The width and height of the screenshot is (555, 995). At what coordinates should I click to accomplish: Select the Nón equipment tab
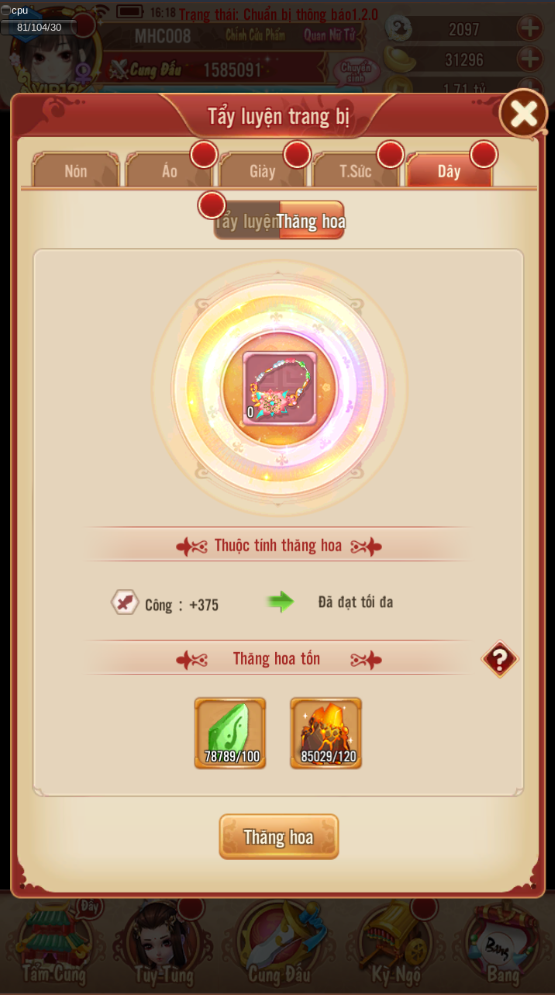click(75, 170)
